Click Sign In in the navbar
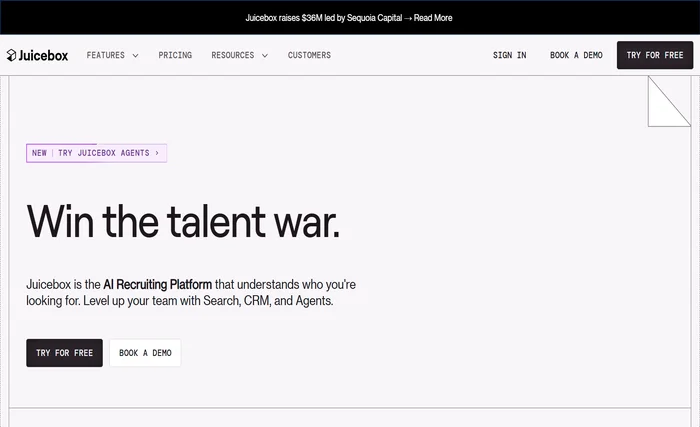Image resolution: width=700 pixels, height=427 pixels. 509,55
